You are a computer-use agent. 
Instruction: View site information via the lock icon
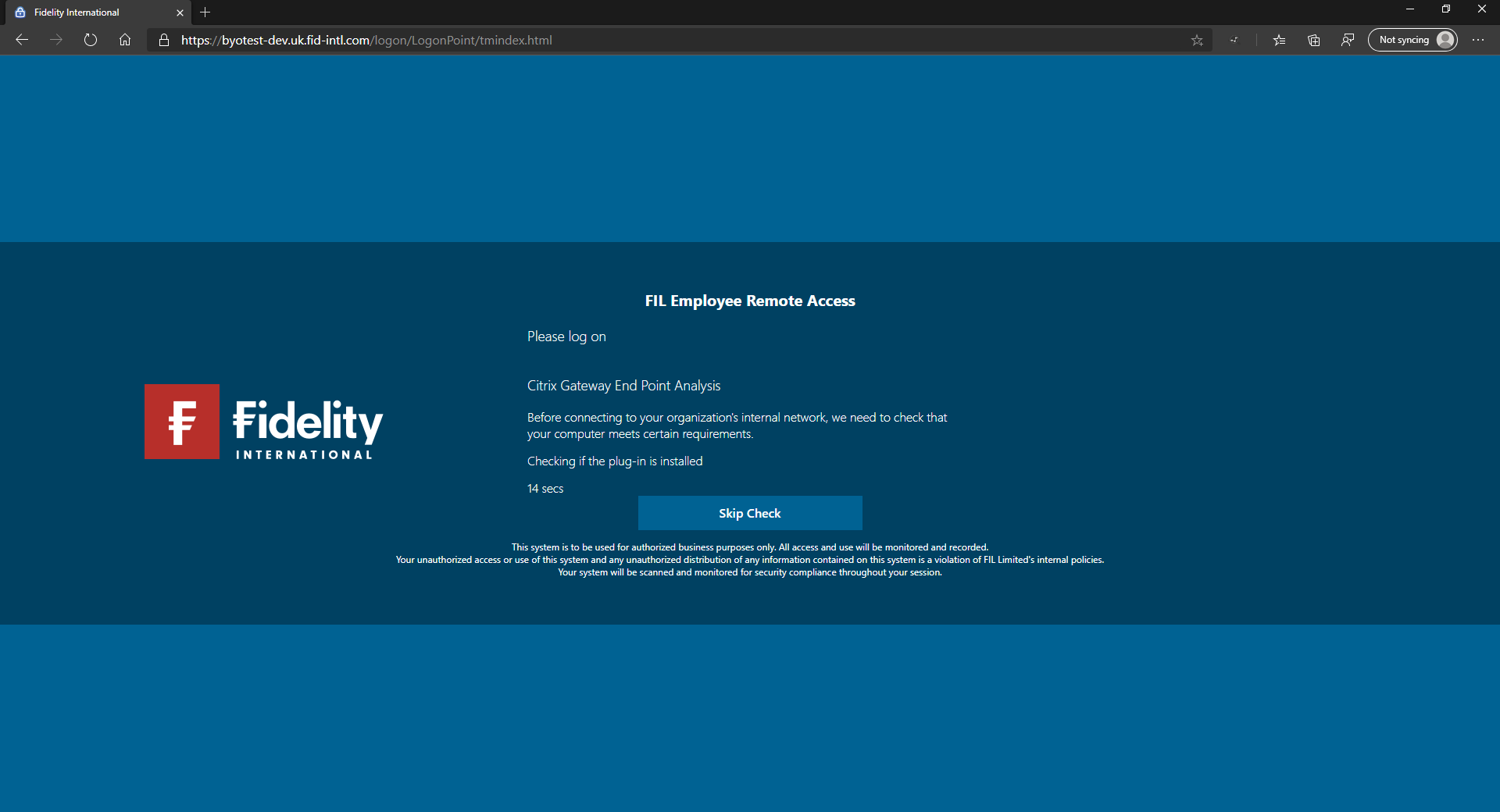click(x=164, y=40)
